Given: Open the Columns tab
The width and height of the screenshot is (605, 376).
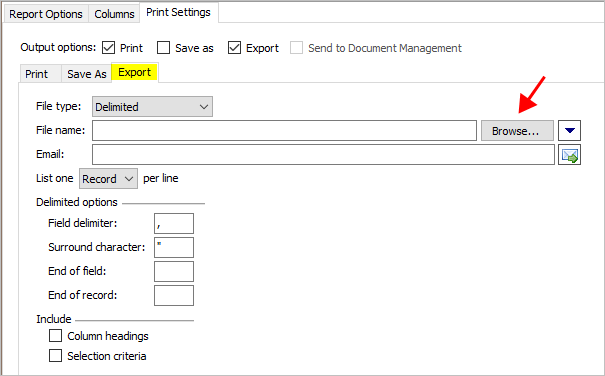Looking at the screenshot, I should pos(114,14).
